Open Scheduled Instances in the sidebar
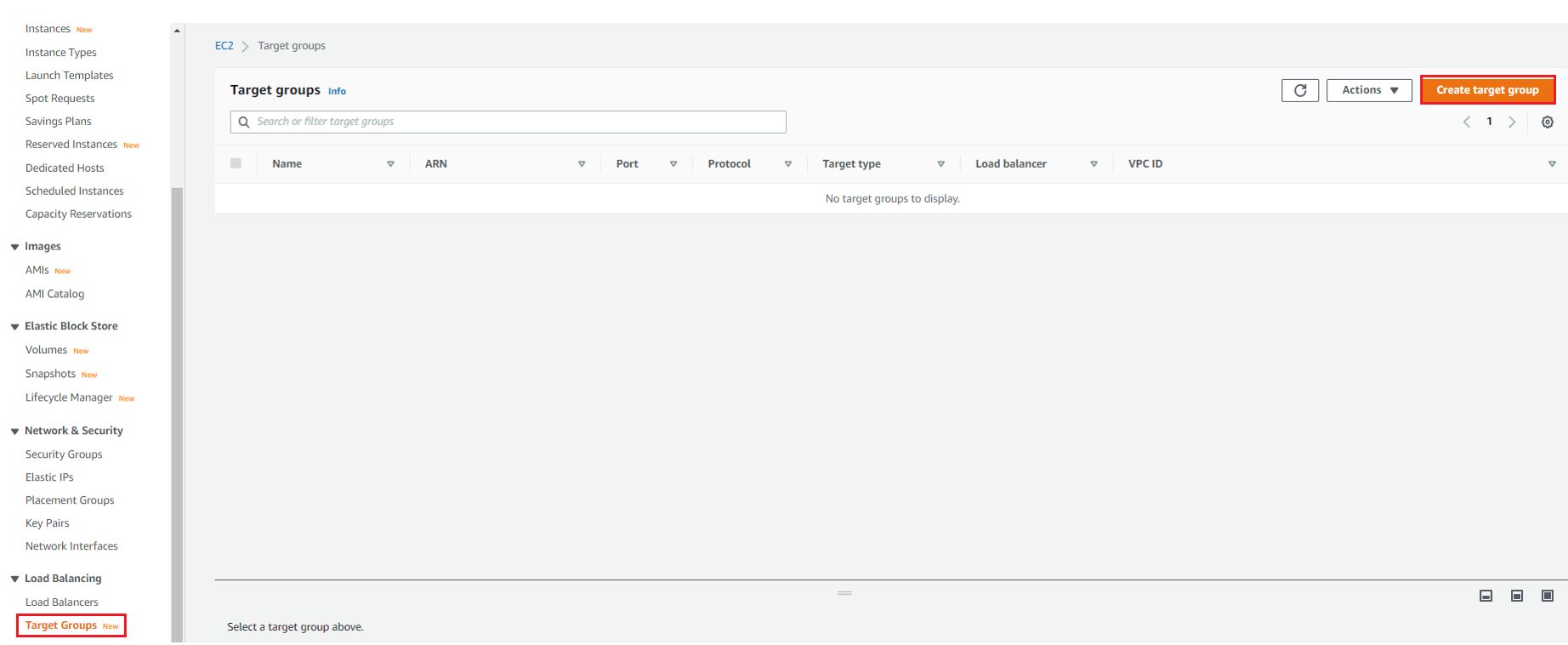Viewport: 1568px width, 645px height. coord(74,191)
